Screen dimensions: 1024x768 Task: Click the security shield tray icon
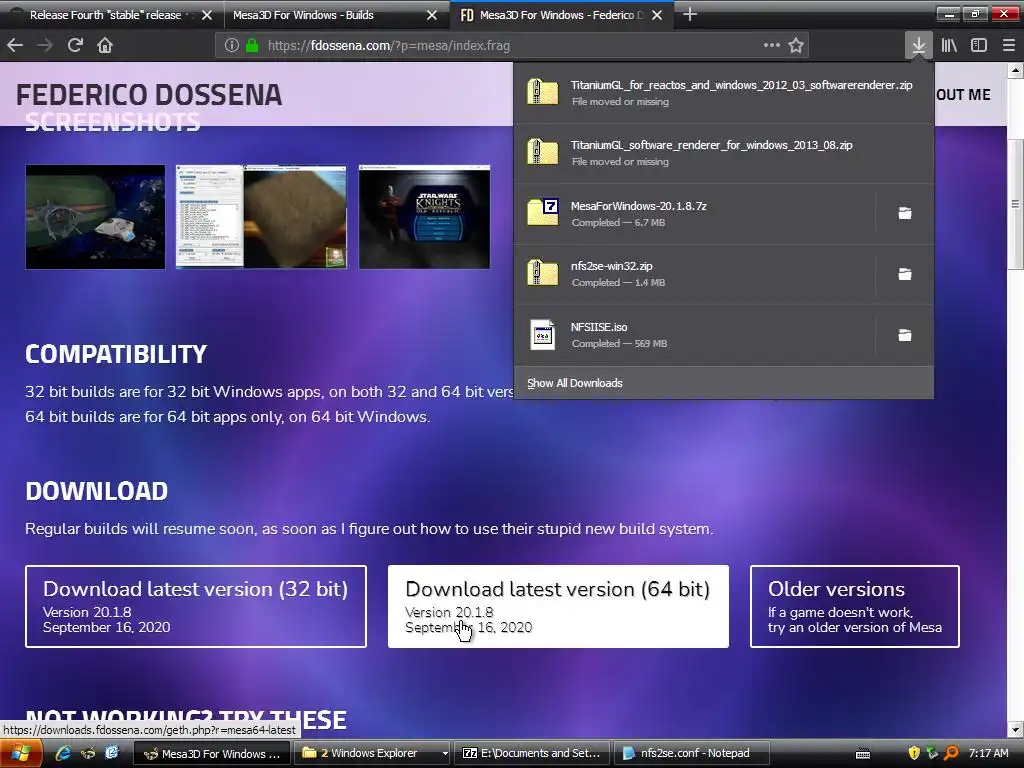(914, 754)
